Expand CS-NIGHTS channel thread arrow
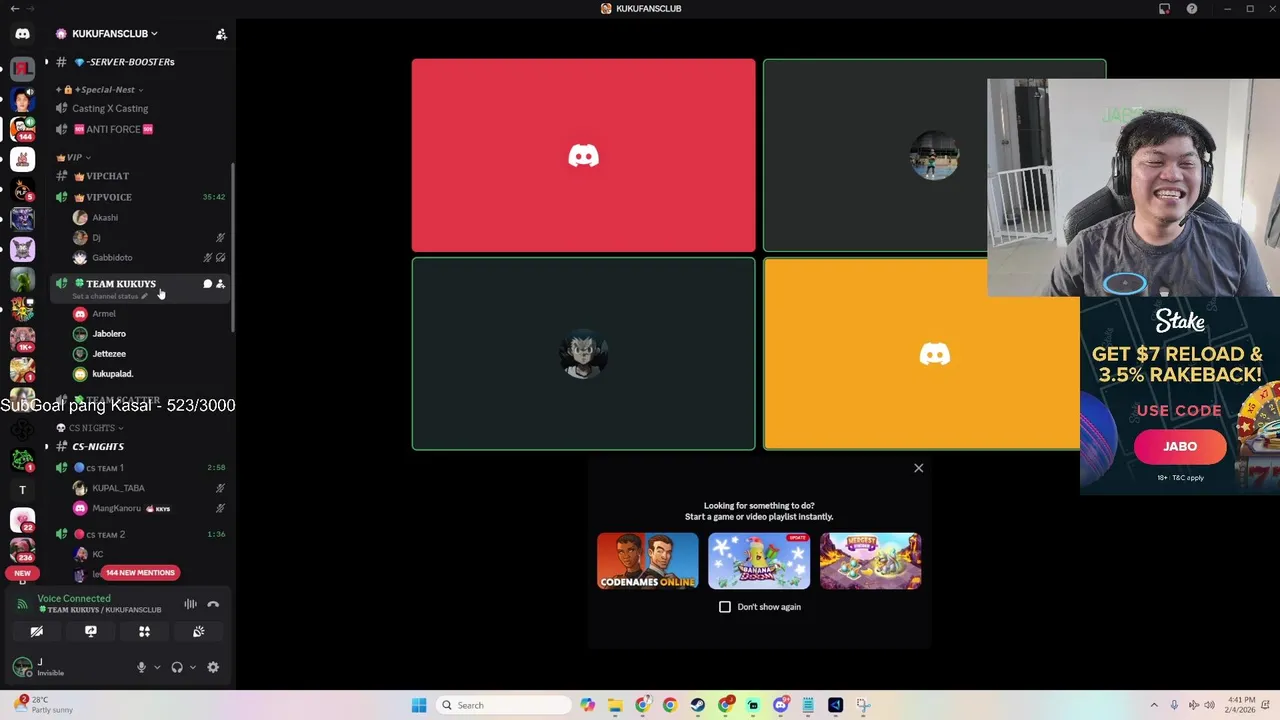The height and width of the screenshot is (720, 1280). coord(46,447)
